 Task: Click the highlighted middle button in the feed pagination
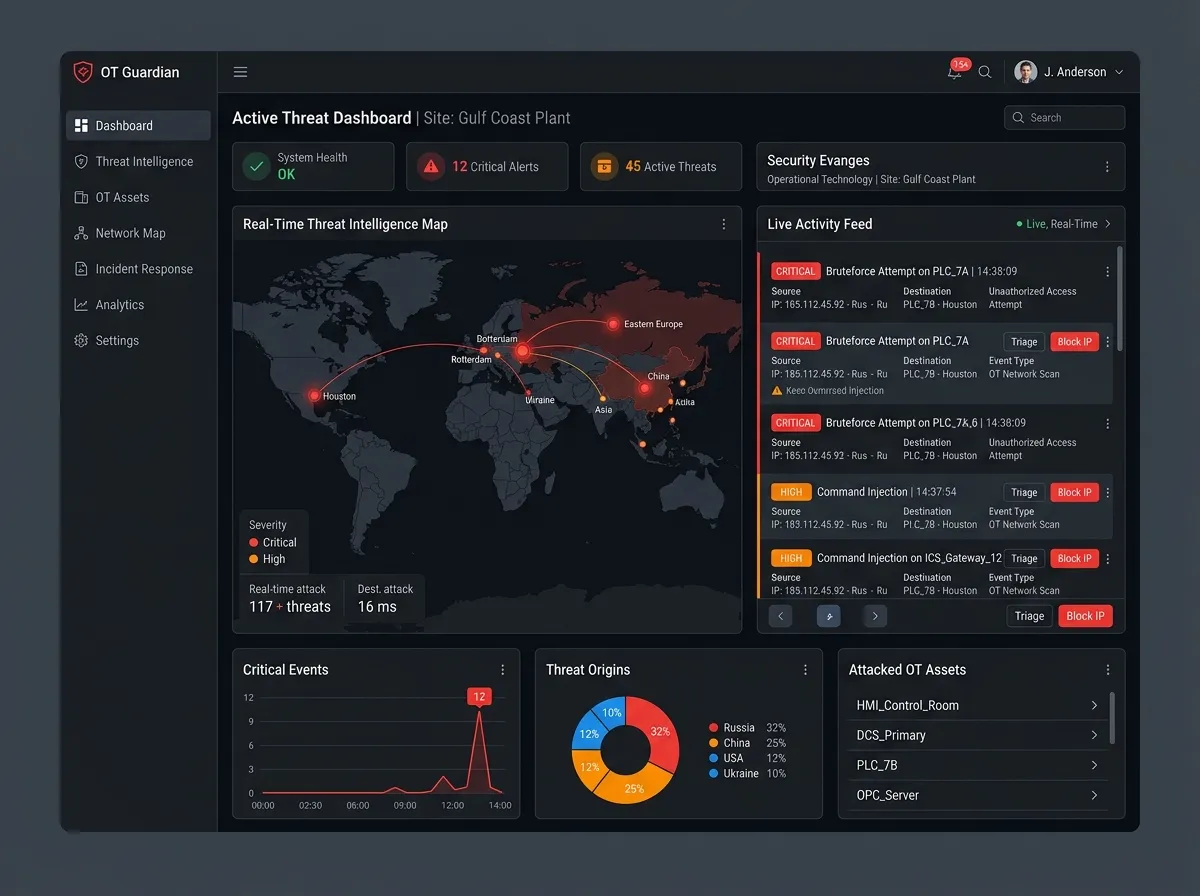(828, 616)
